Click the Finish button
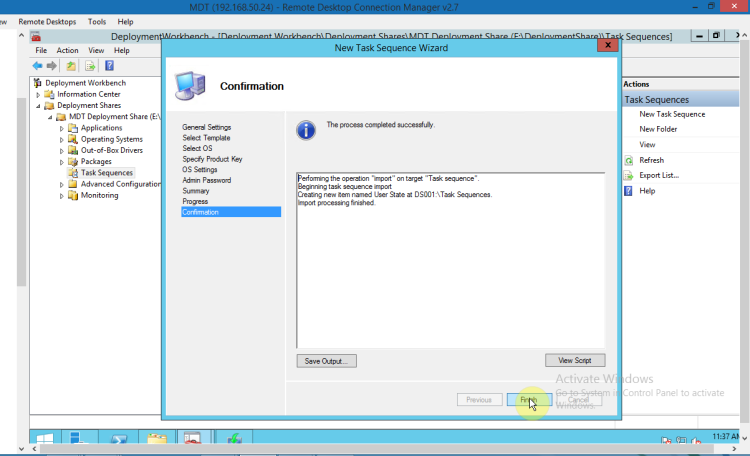Viewport: 750px width, 456px height. tap(528, 399)
